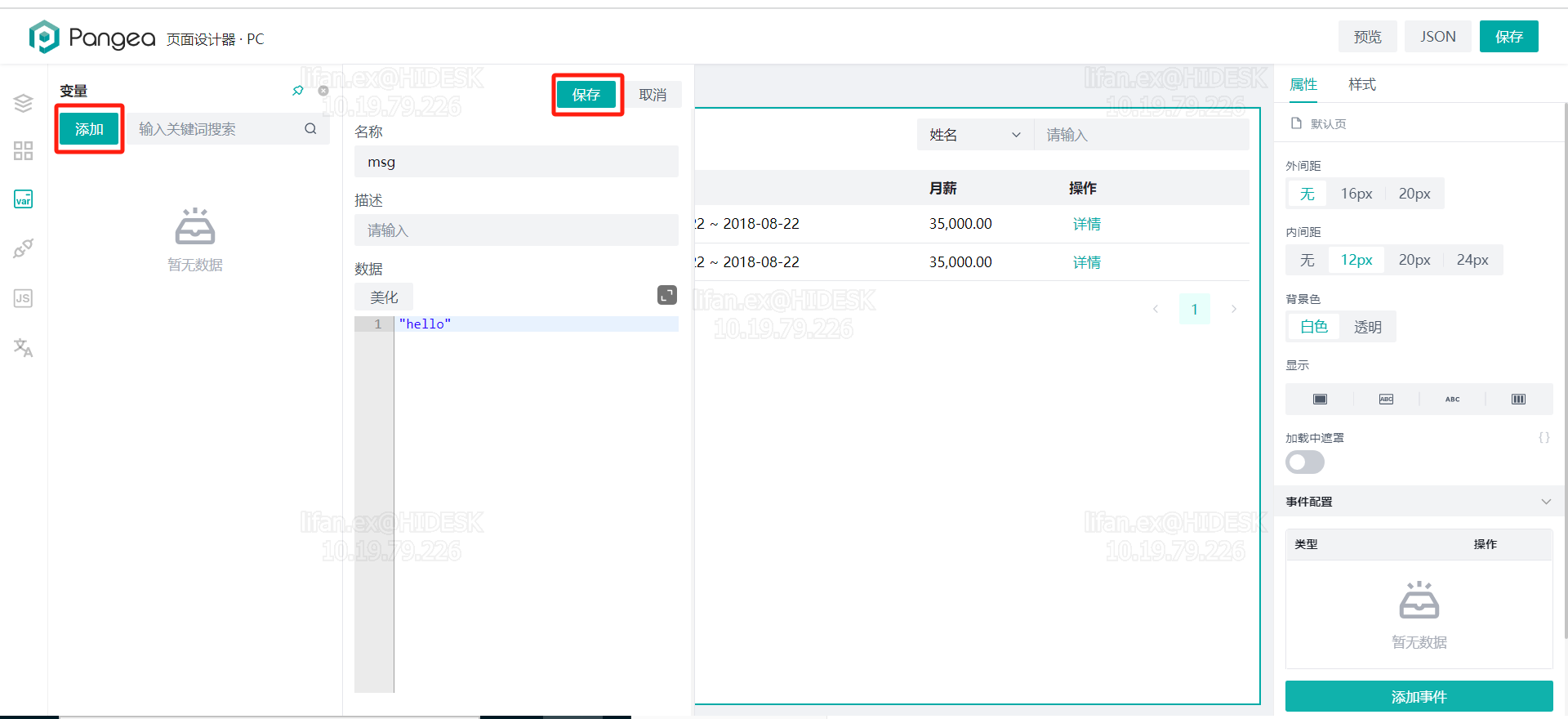Expand the data code editor fullscreen
This screenshot has height=719, width=1568.
[667, 295]
